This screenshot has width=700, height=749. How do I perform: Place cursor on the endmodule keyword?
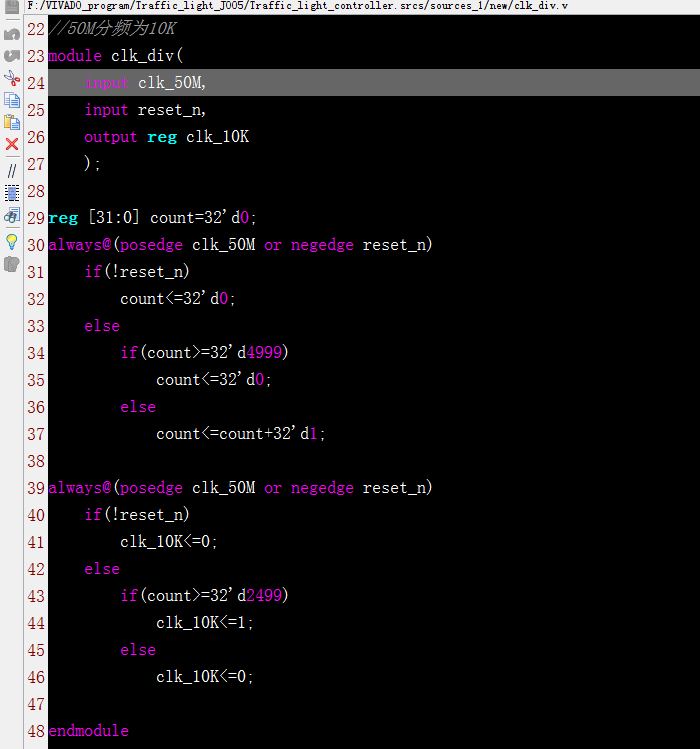point(88,731)
